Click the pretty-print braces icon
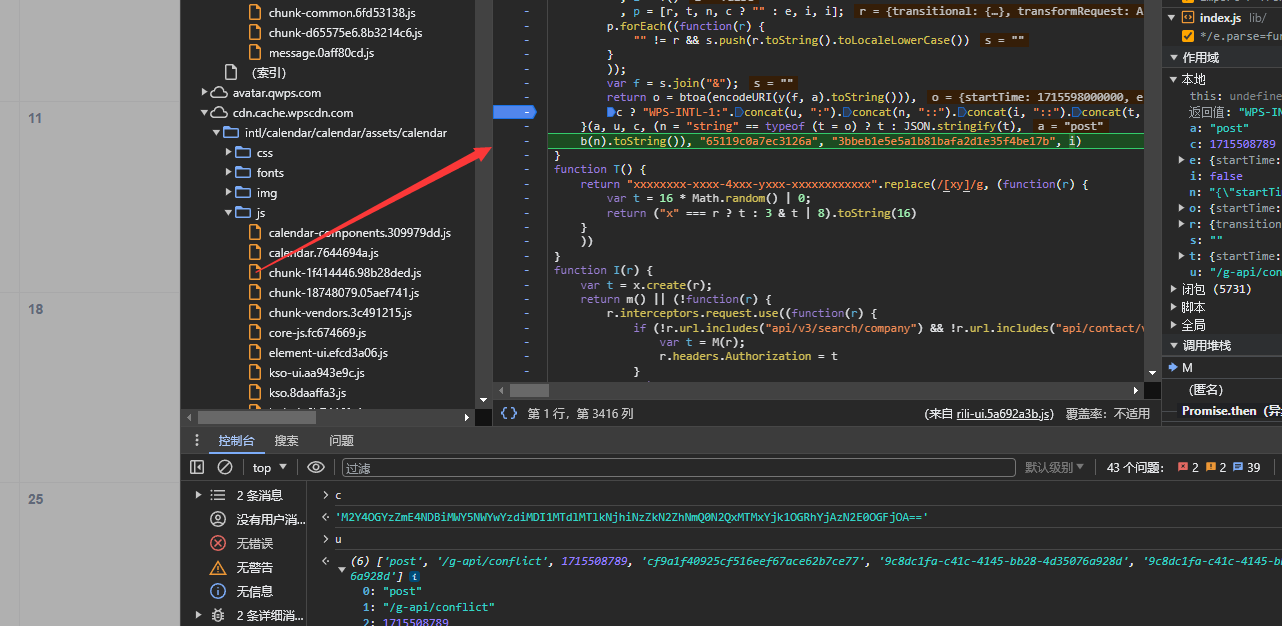The image size is (1282, 626). [x=509, y=413]
